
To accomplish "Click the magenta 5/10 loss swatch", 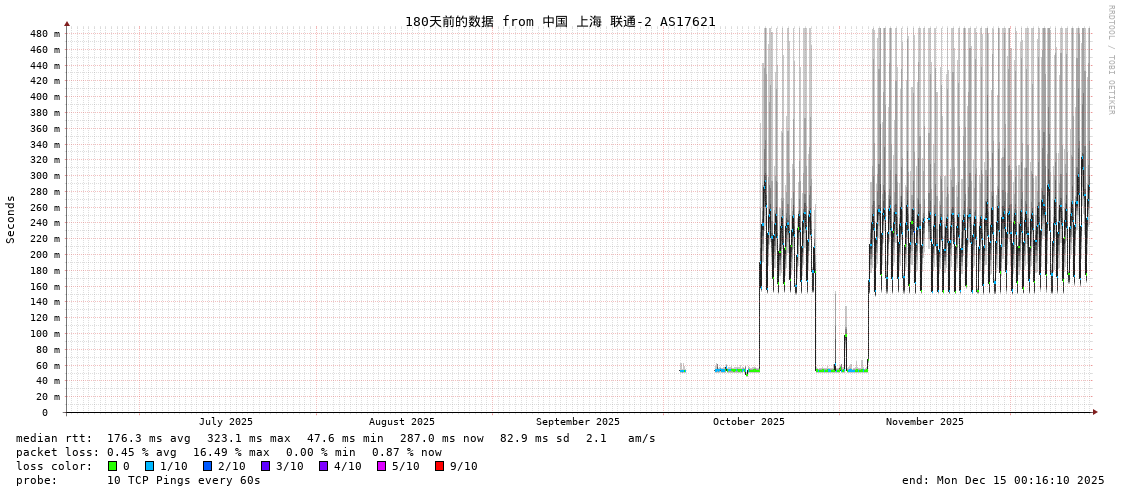I will click(382, 466).
